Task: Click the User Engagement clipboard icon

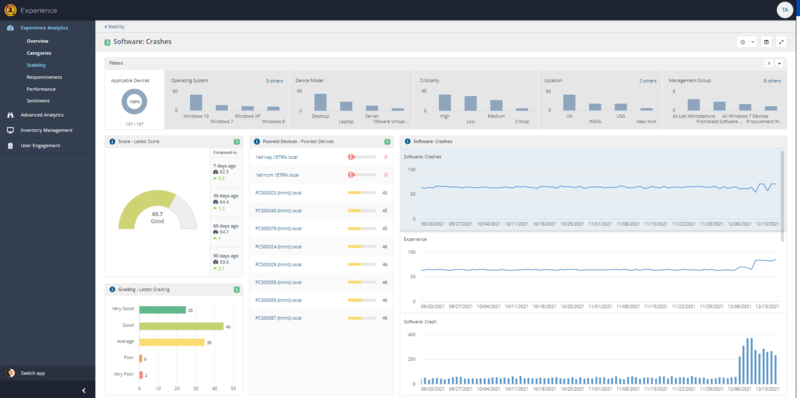Action: (x=10, y=145)
